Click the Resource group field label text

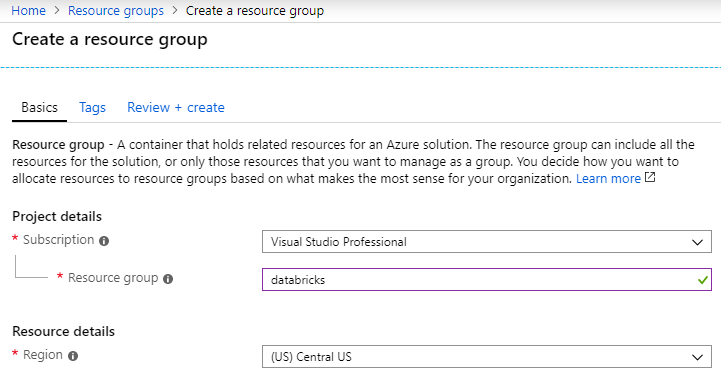[x=113, y=278]
